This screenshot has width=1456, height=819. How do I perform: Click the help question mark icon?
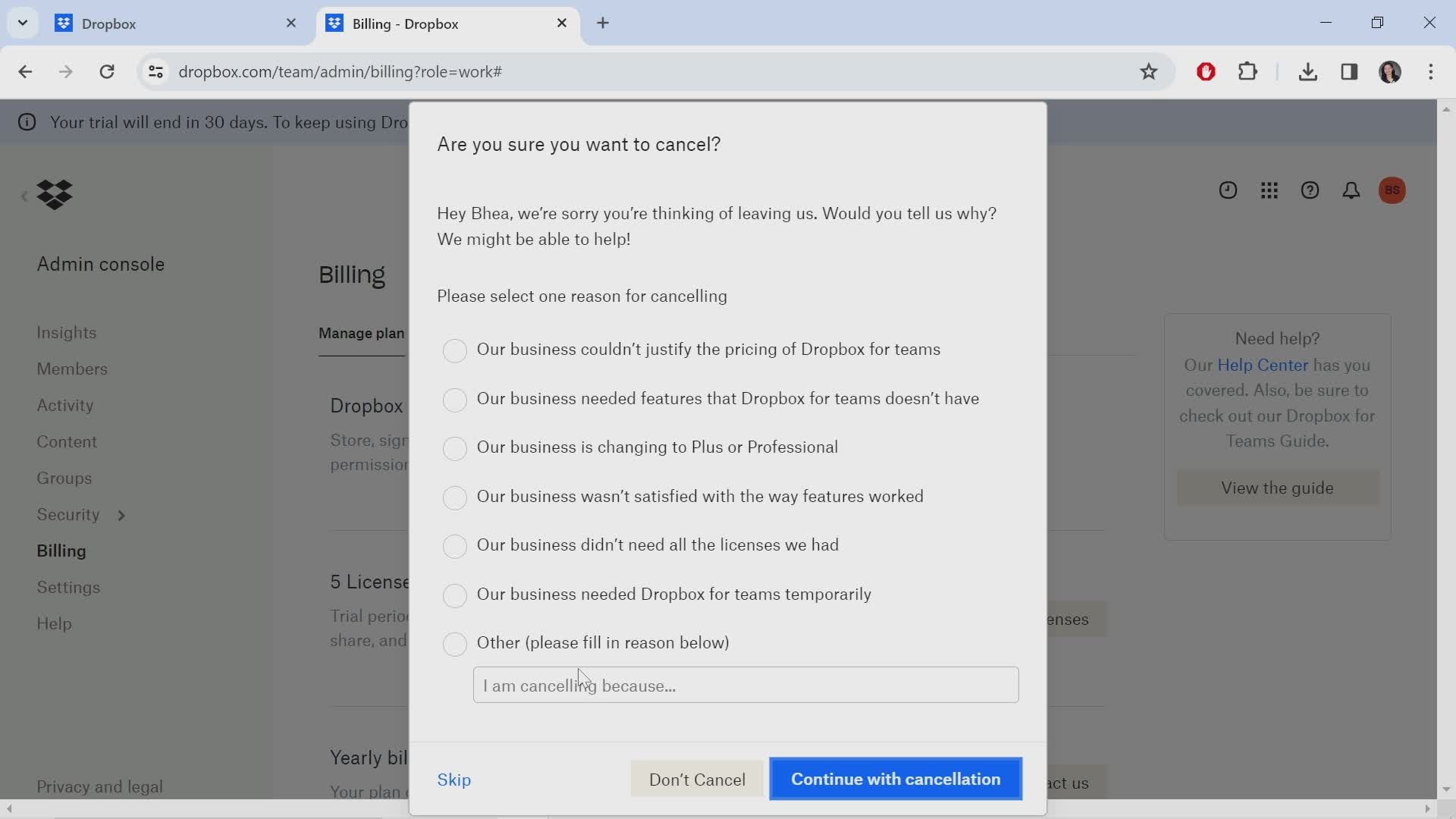(1311, 190)
